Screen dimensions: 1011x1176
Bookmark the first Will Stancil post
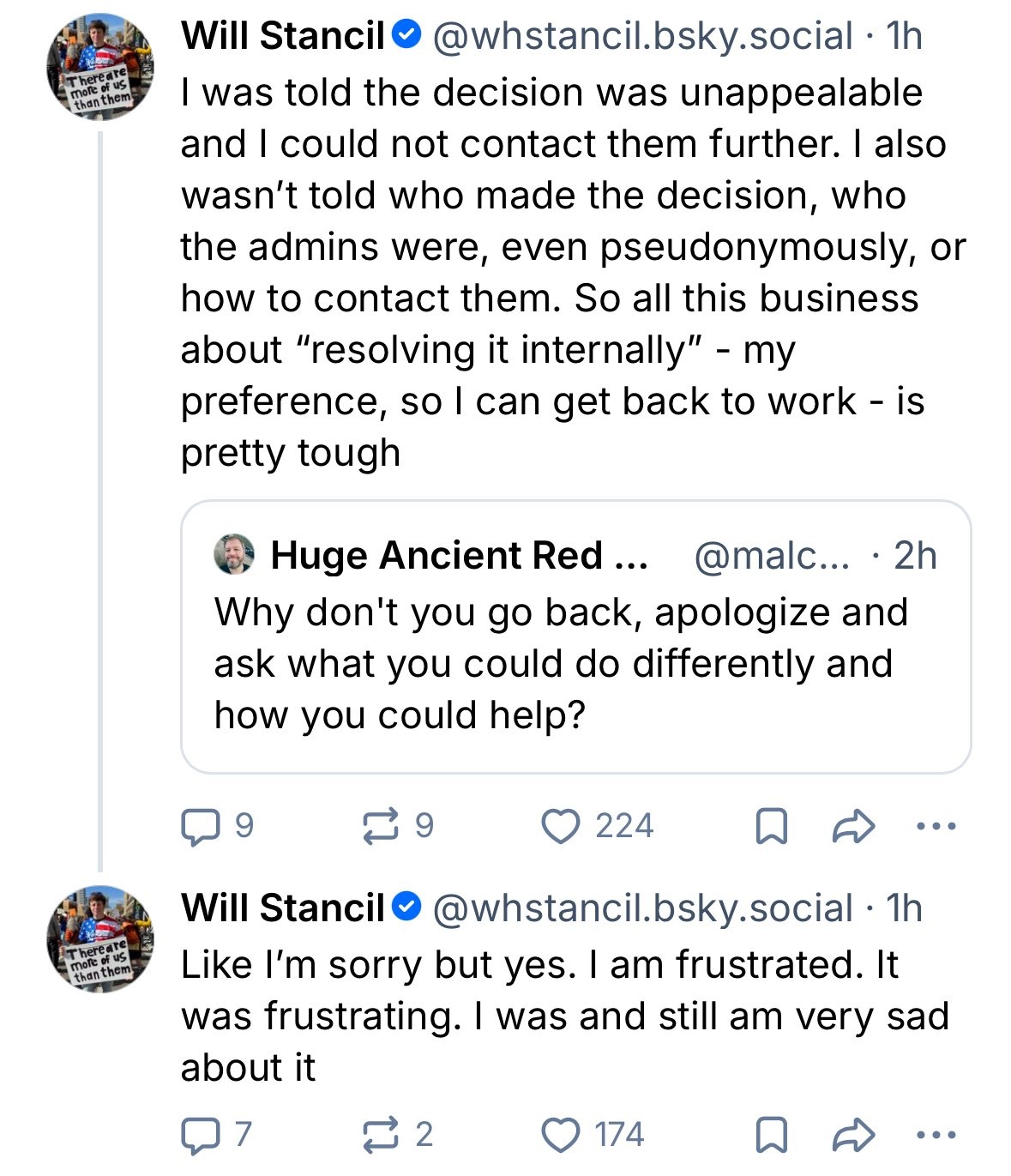pyautogui.click(x=771, y=827)
